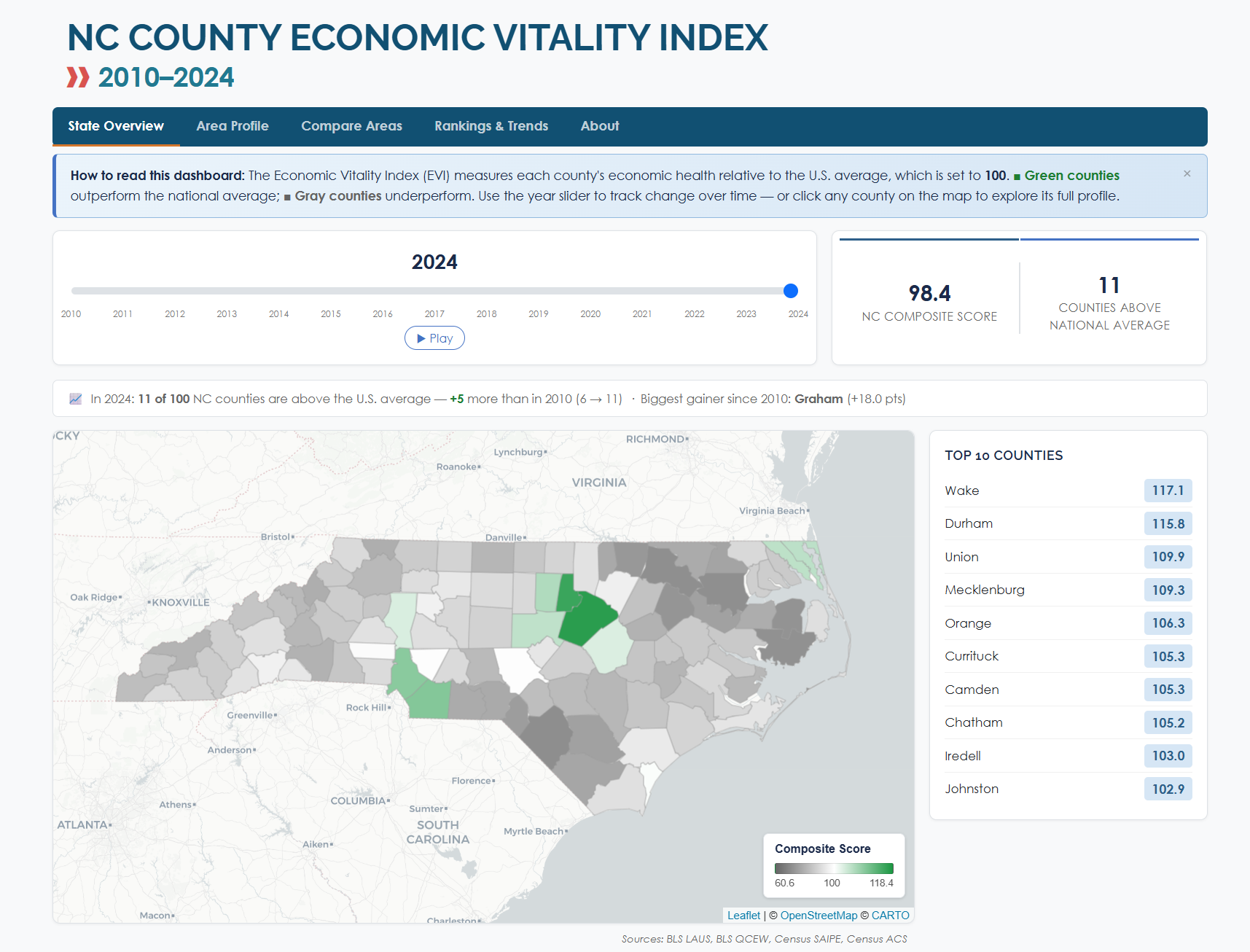1250x952 pixels.
Task: Select 2017 tick on year slider
Action: click(434, 313)
